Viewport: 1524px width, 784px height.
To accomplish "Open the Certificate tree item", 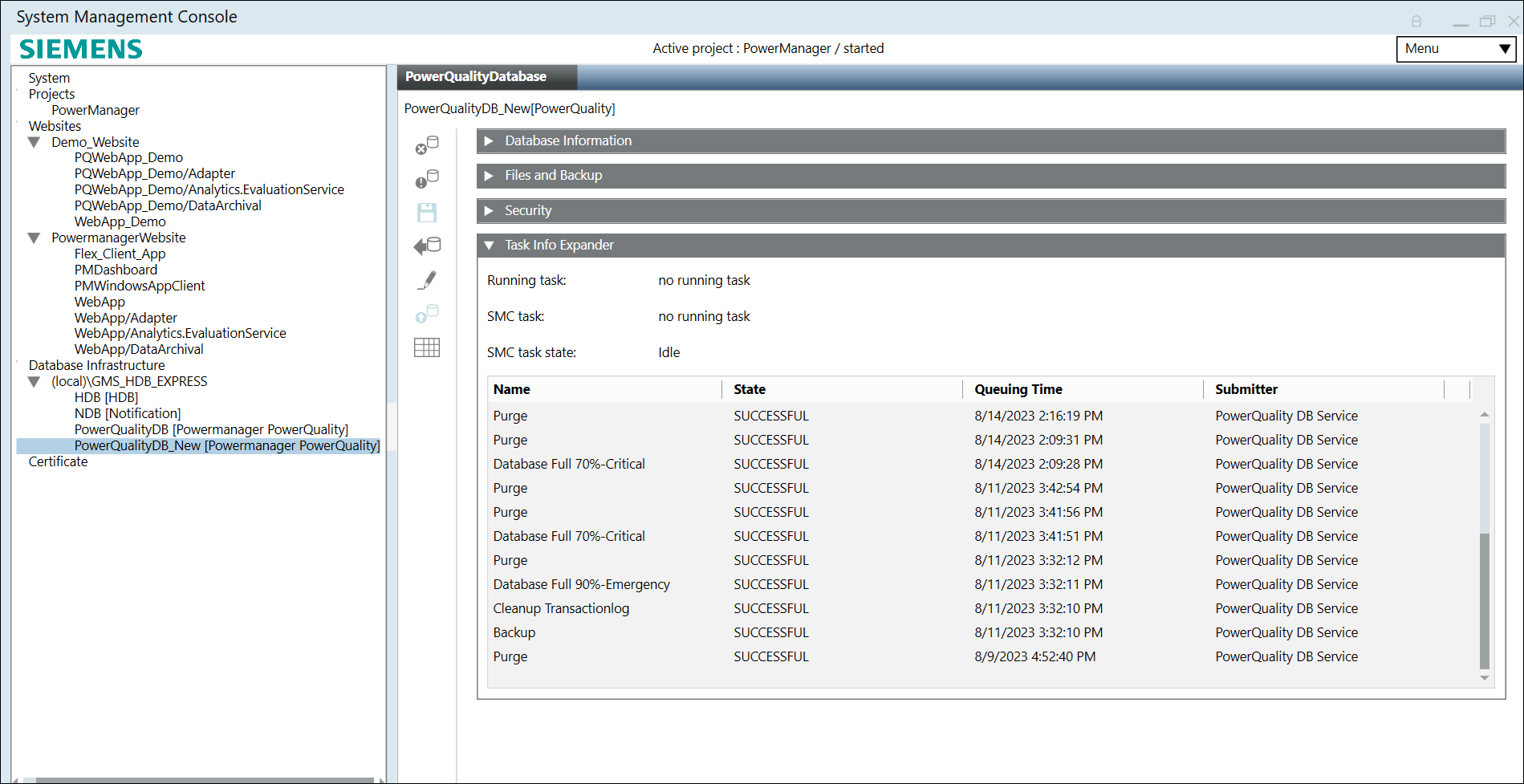I will click(58, 462).
